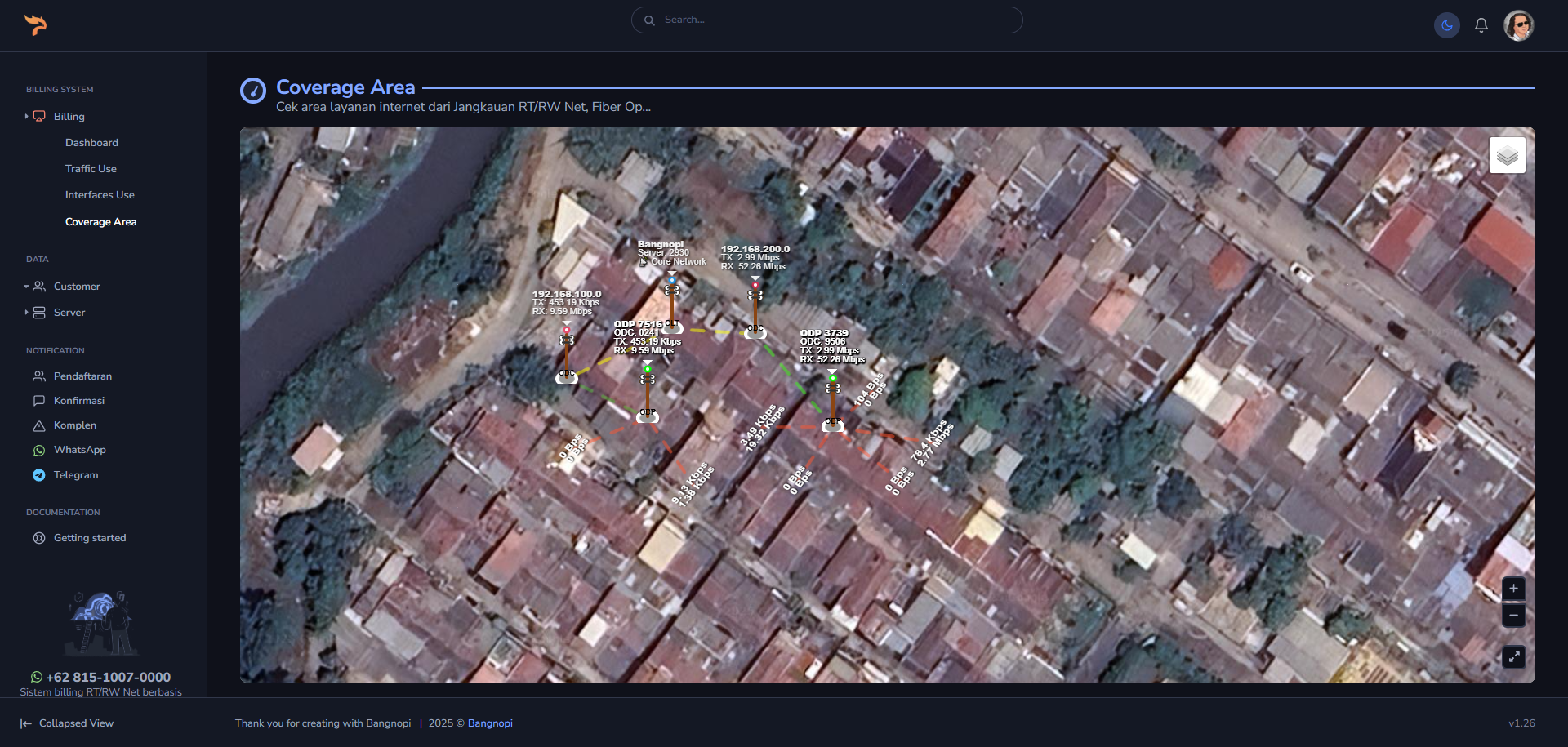Image resolution: width=1568 pixels, height=747 pixels.
Task: Open the notifications bell
Action: coord(1481,25)
